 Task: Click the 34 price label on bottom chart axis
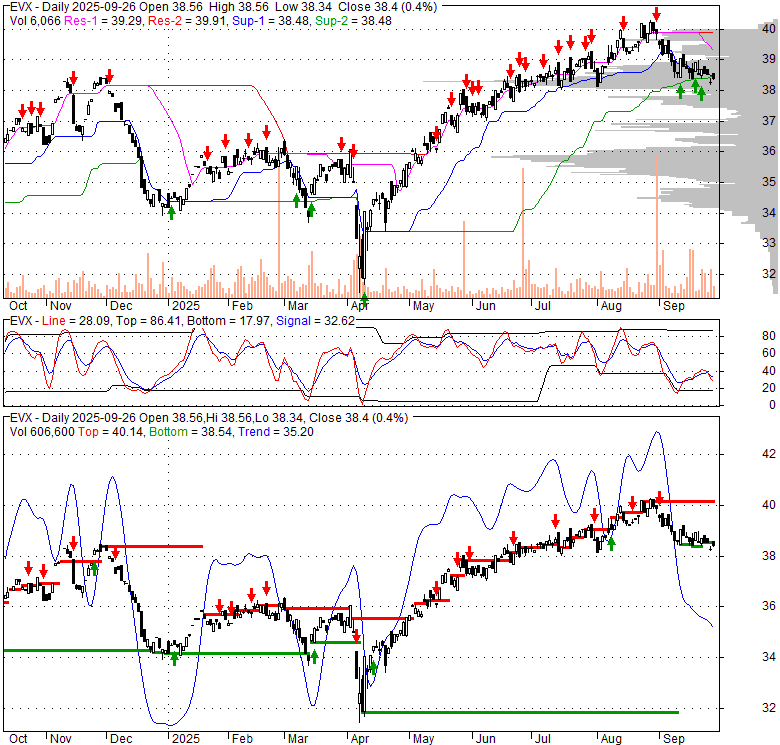(x=769, y=657)
